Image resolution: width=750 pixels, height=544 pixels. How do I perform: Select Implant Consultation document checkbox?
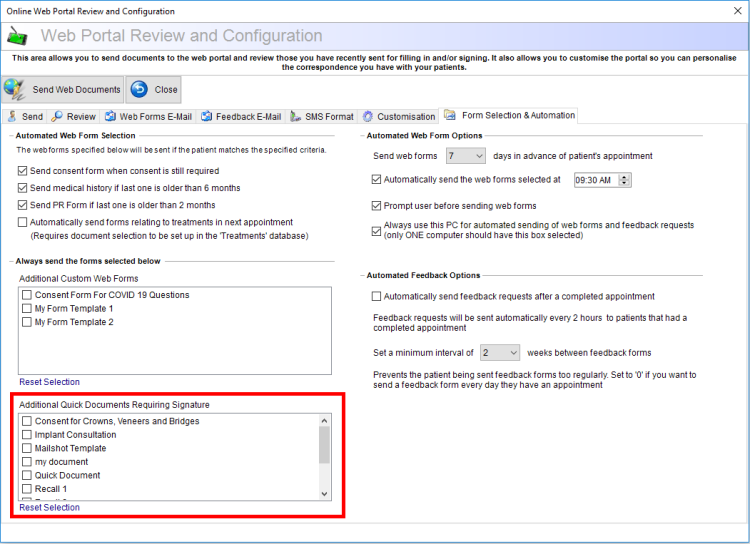(x=27, y=434)
